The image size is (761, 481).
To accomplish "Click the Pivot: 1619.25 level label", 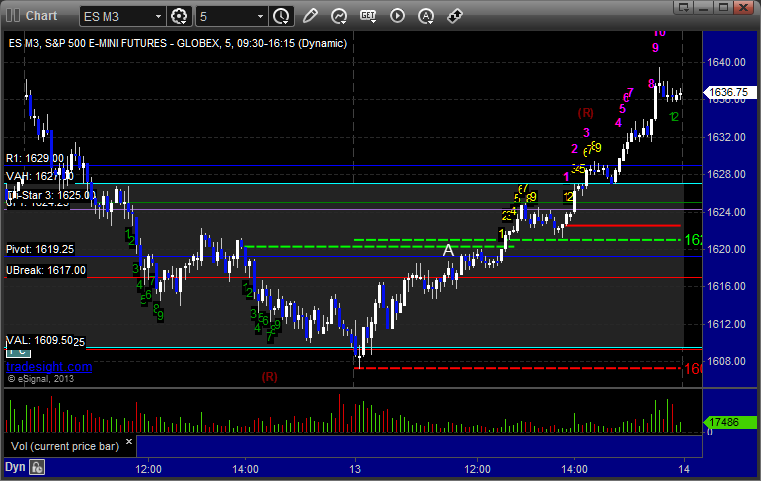I will [x=40, y=249].
